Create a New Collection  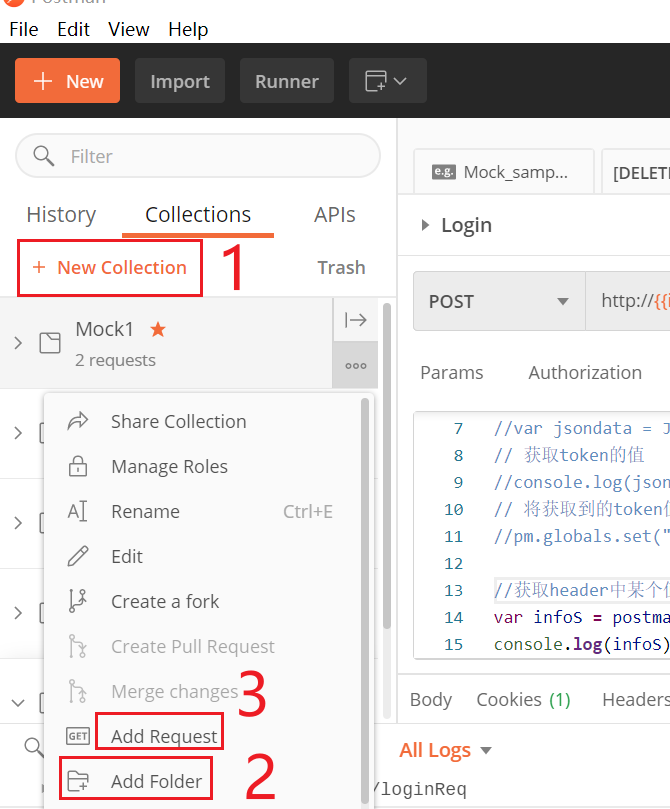pyautogui.click(x=109, y=267)
